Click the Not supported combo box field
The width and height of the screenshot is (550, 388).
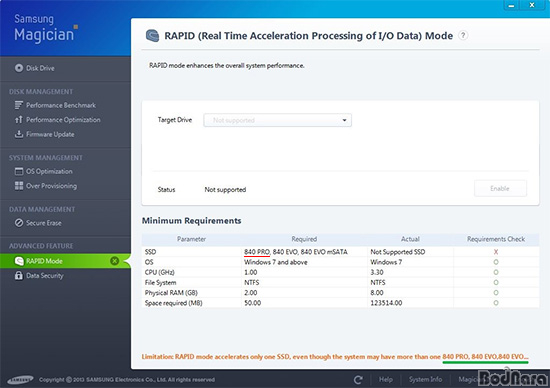pyautogui.click(x=277, y=120)
